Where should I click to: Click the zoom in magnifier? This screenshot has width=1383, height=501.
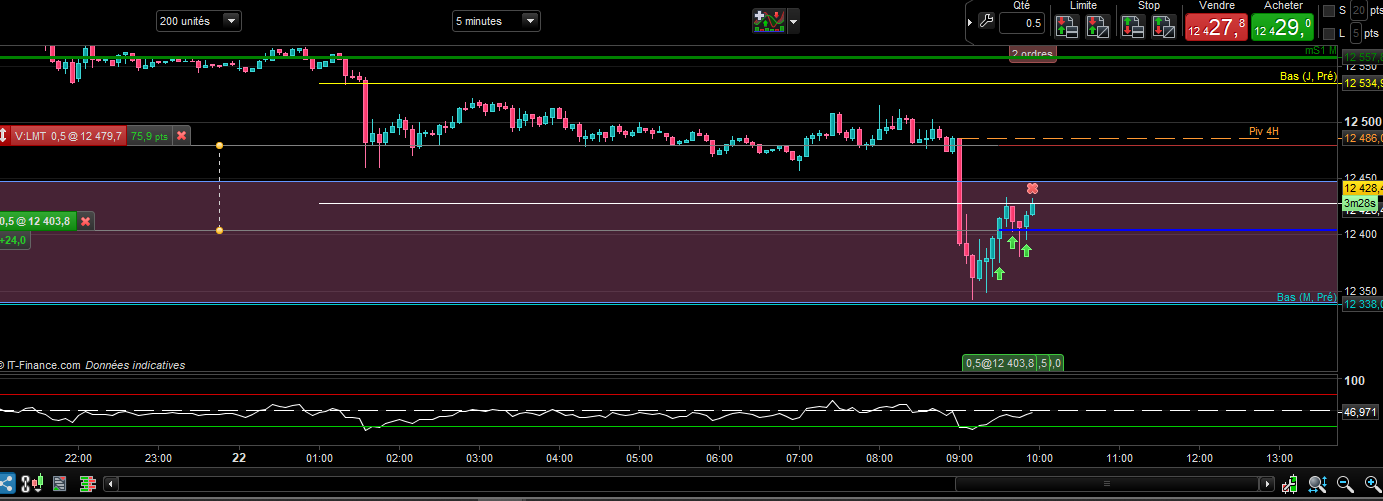coord(1370,484)
